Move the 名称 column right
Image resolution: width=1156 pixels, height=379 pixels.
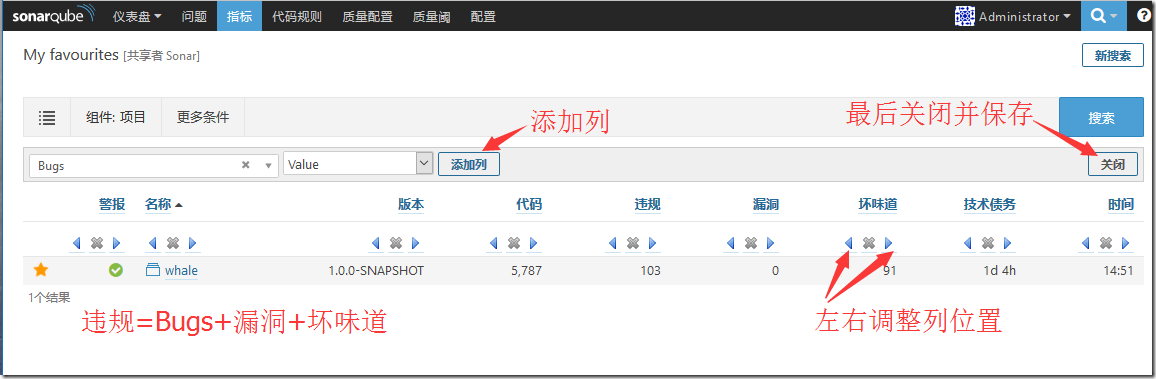pyautogui.click(x=193, y=243)
